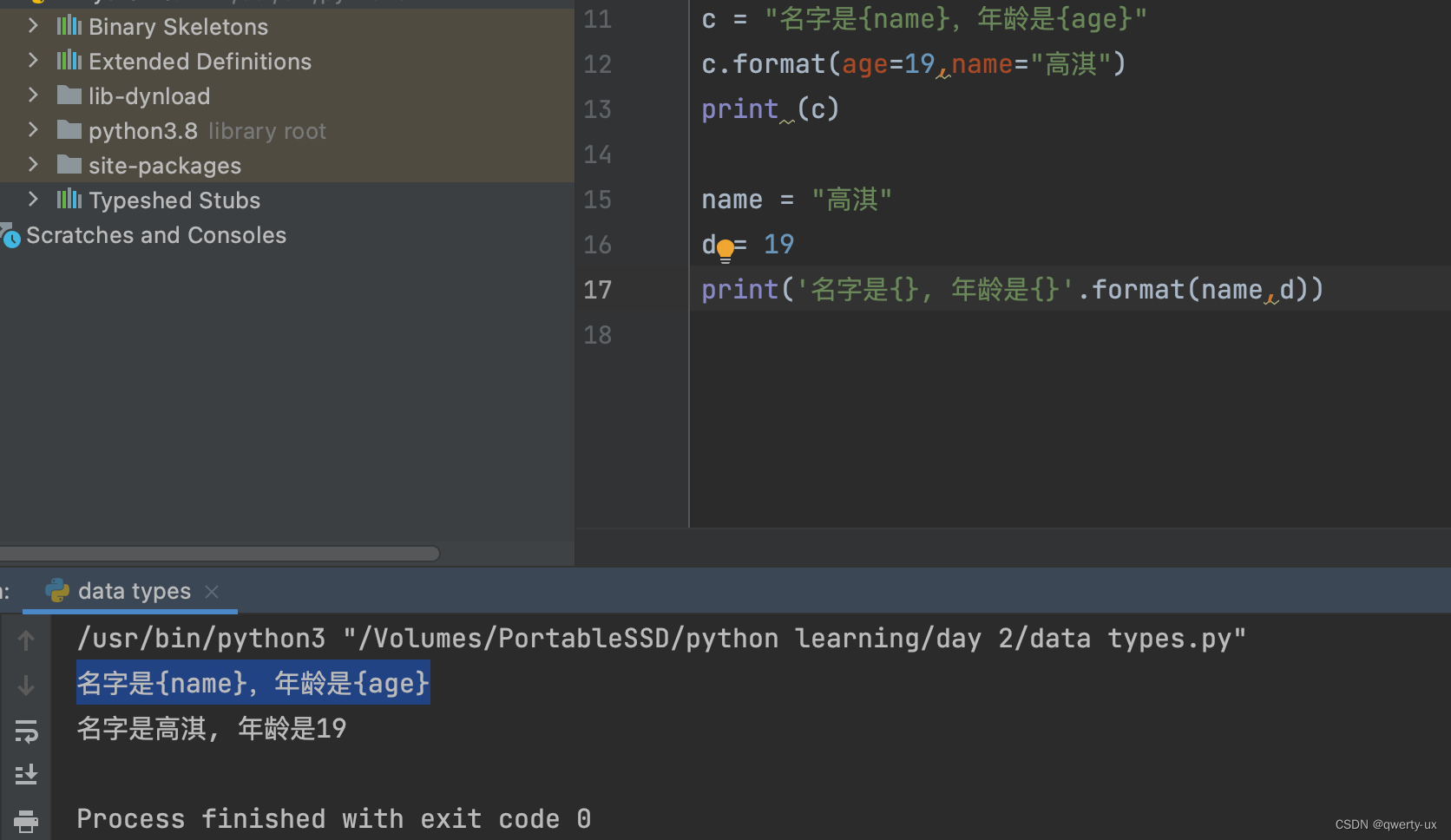Close the data types run tab
Image resolution: width=1451 pixels, height=840 pixels.
pos(211,591)
